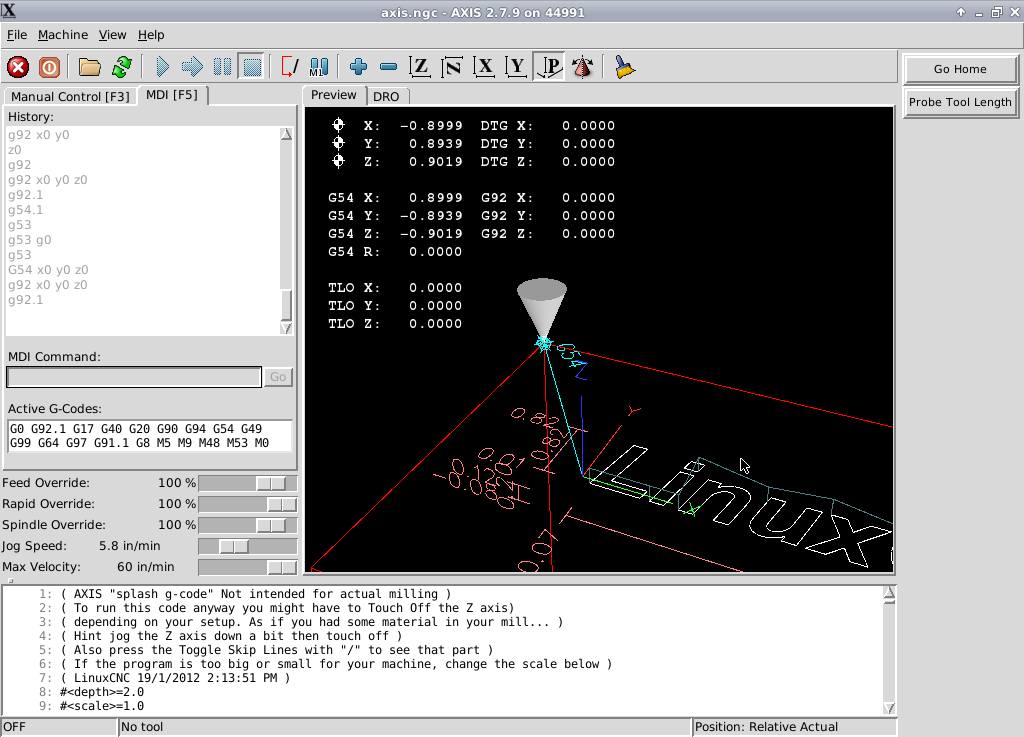Image resolution: width=1024 pixels, height=737 pixels.
Task: Open the Machine menu
Action: coord(63,35)
